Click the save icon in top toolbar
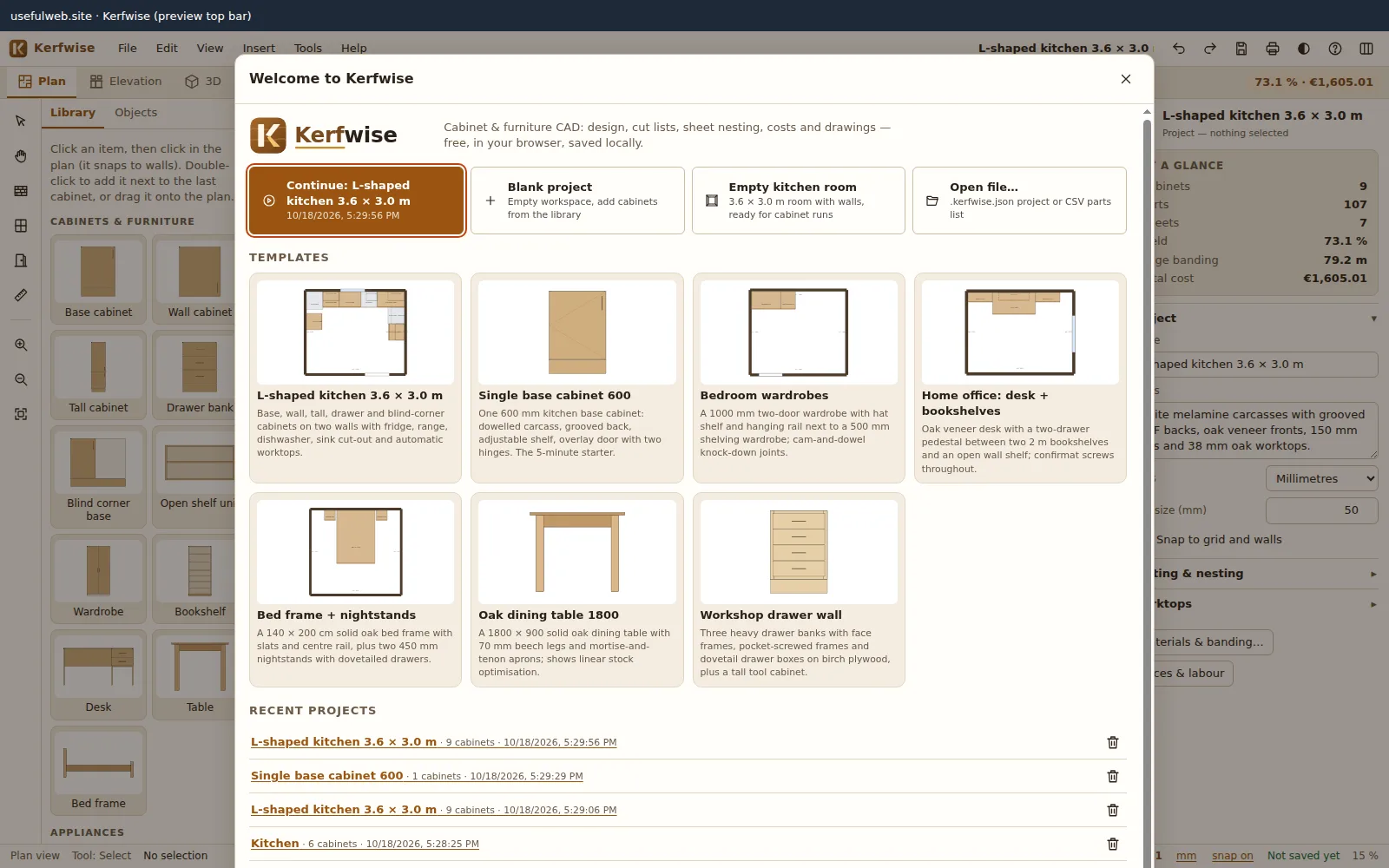The image size is (1389, 868). (1241, 49)
